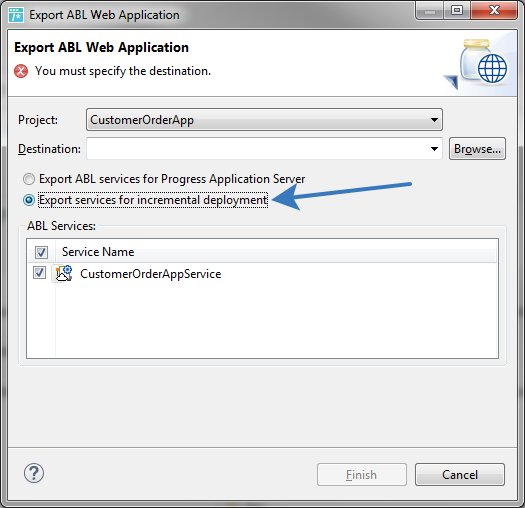Click the red error icon beside the message
The height and width of the screenshot is (508, 525).
point(21,71)
